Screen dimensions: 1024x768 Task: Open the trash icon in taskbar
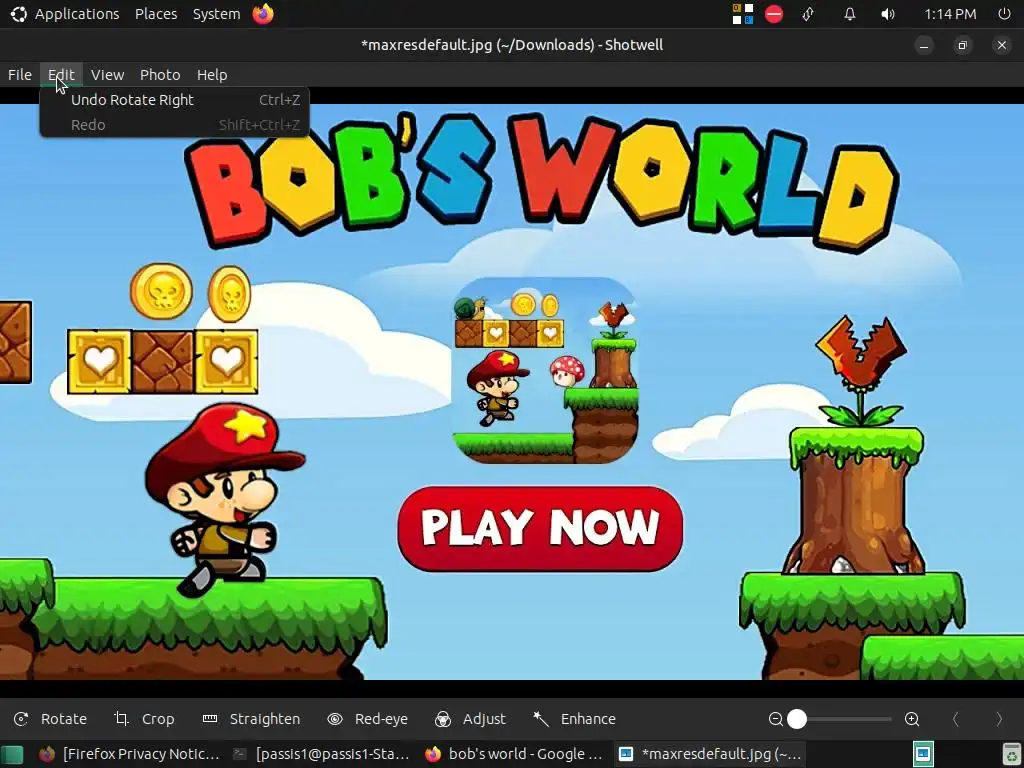[x=1011, y=754]
